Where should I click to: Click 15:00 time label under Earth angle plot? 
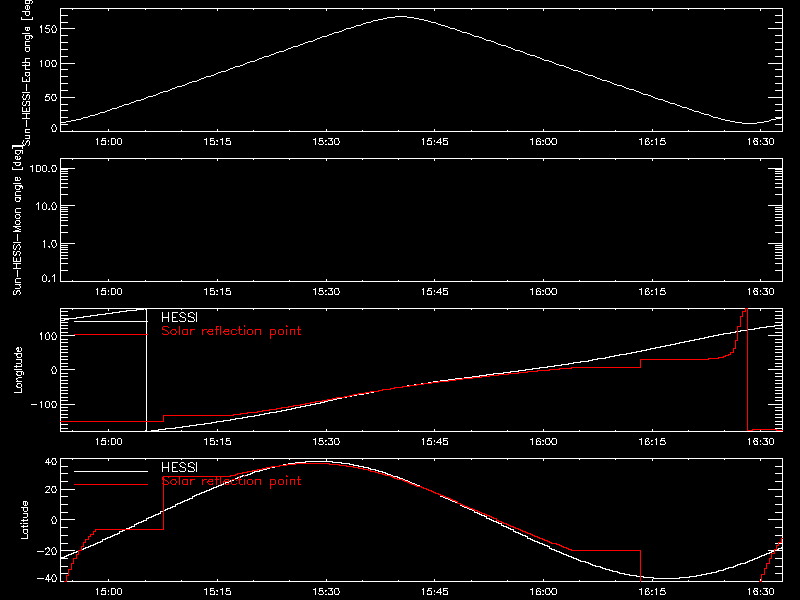(109, 142)
